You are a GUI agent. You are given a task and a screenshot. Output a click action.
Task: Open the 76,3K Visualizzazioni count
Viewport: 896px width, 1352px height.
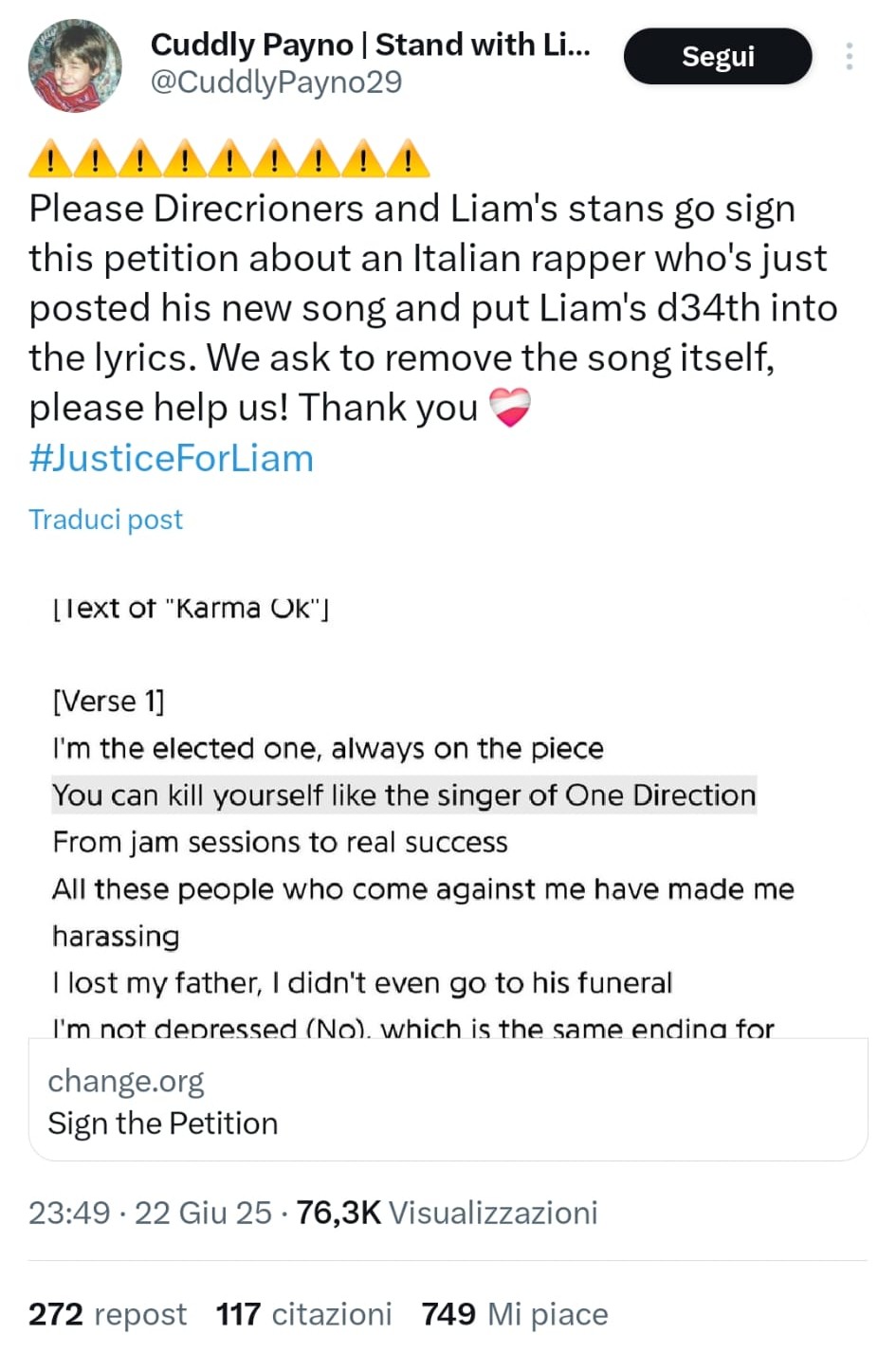pyautogui.click(x=447, y=1213)
